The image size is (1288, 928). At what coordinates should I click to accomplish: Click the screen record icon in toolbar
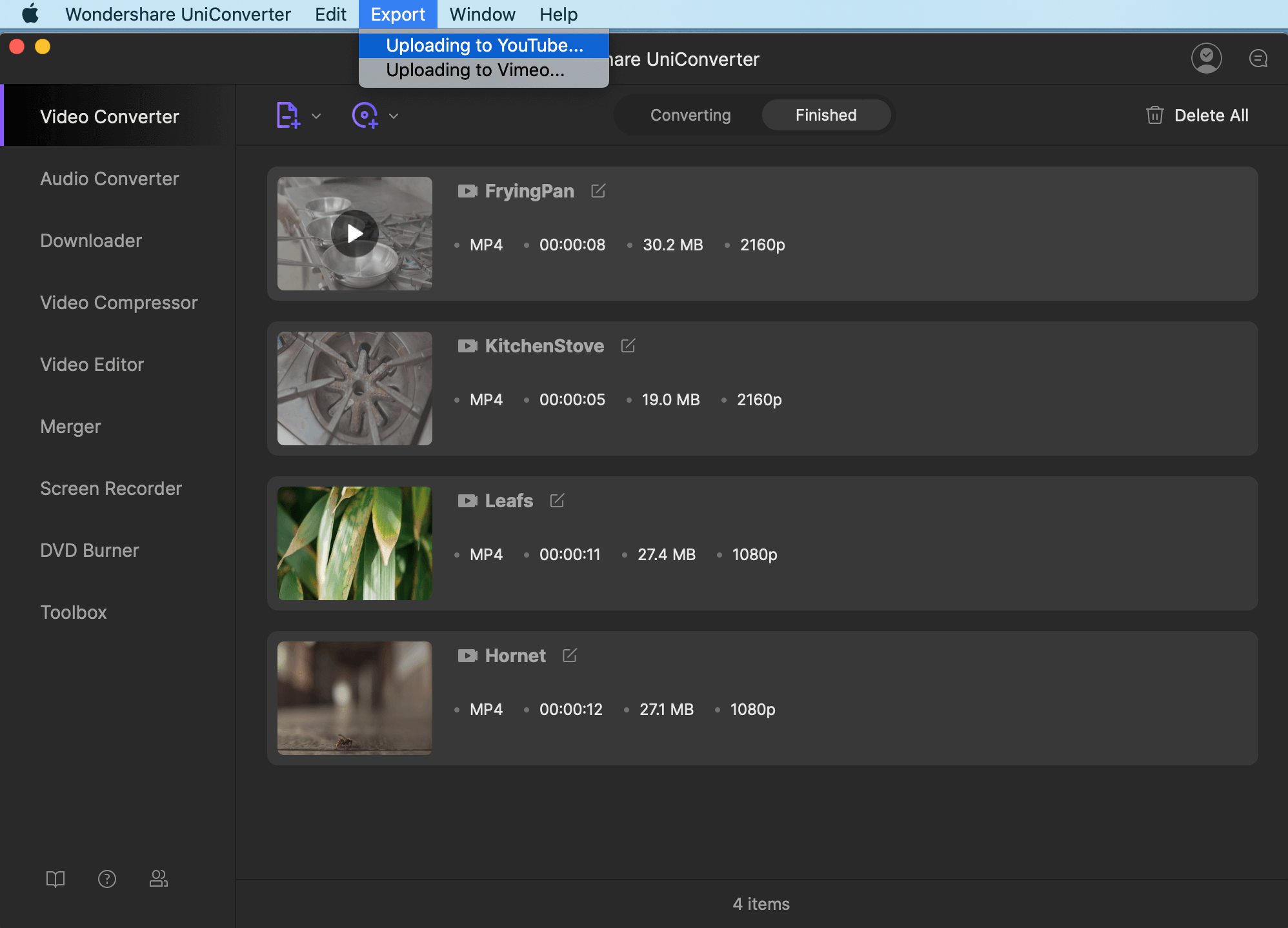click(x=365, y=115)
